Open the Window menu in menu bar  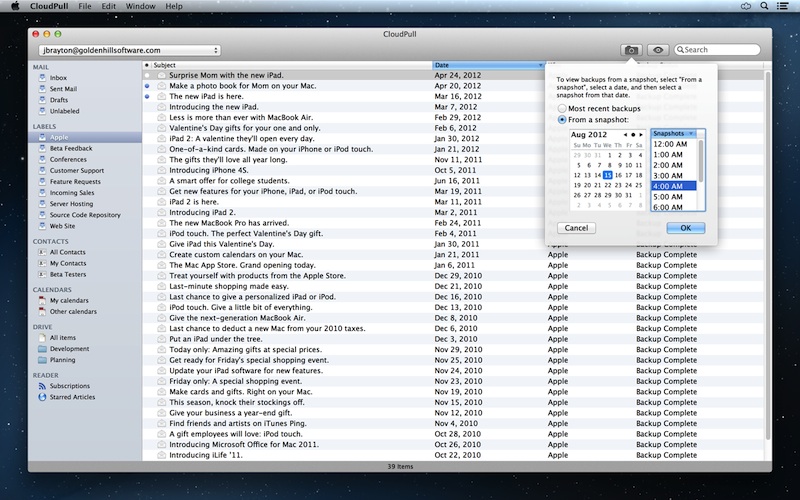tap(140, 6)
